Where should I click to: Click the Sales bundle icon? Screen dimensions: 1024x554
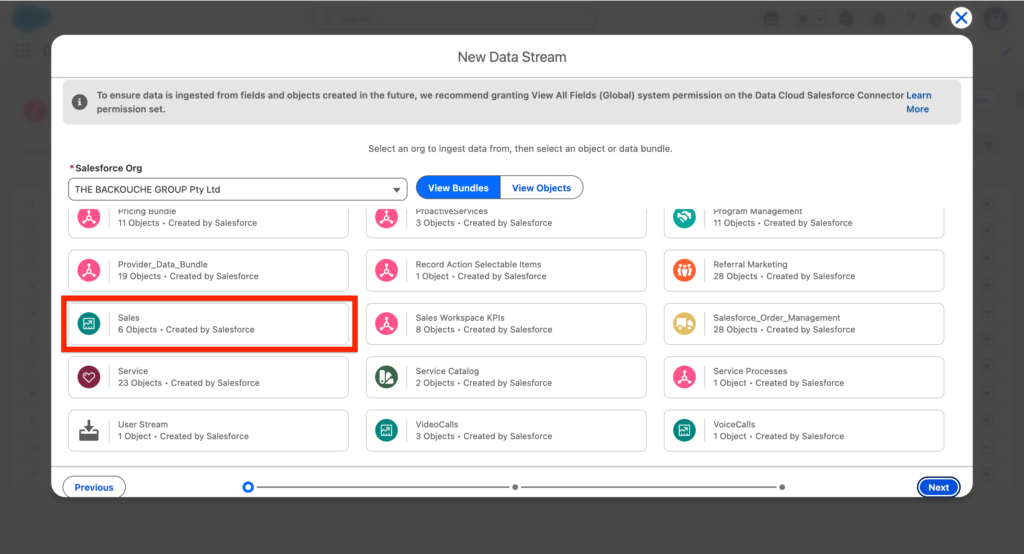click(x=89, y=324)
